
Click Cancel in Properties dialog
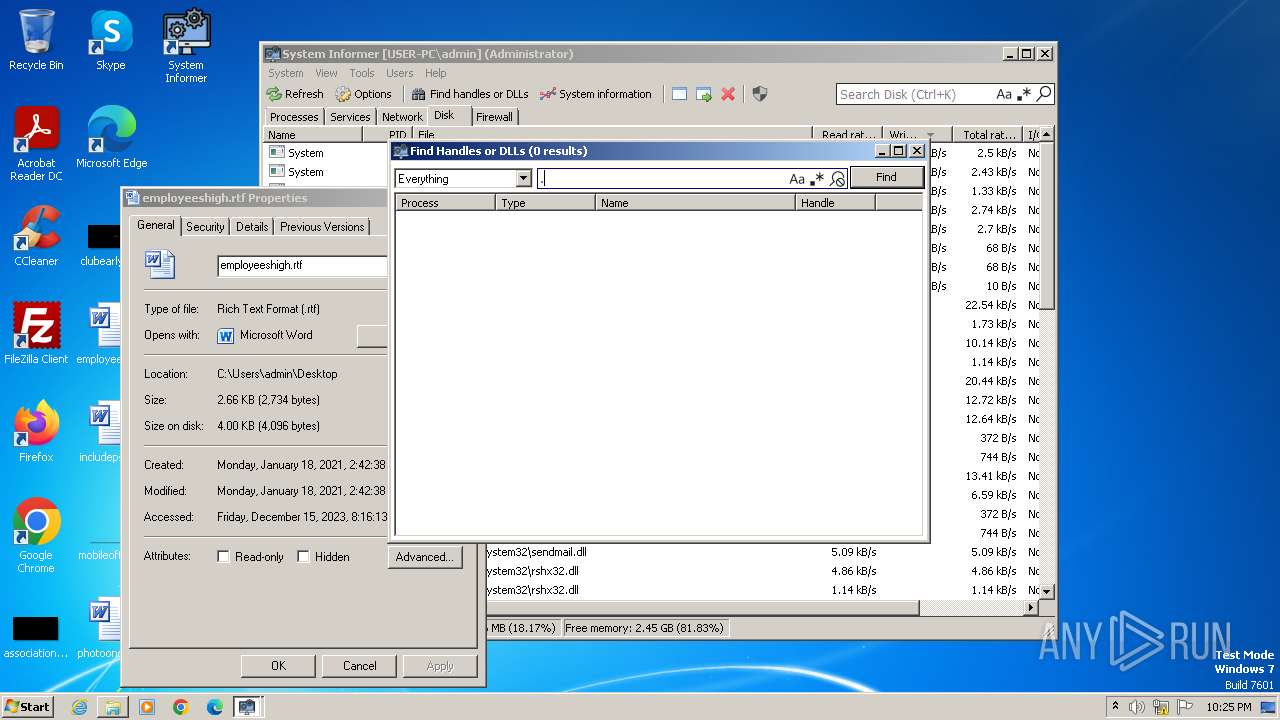(359, 666)
